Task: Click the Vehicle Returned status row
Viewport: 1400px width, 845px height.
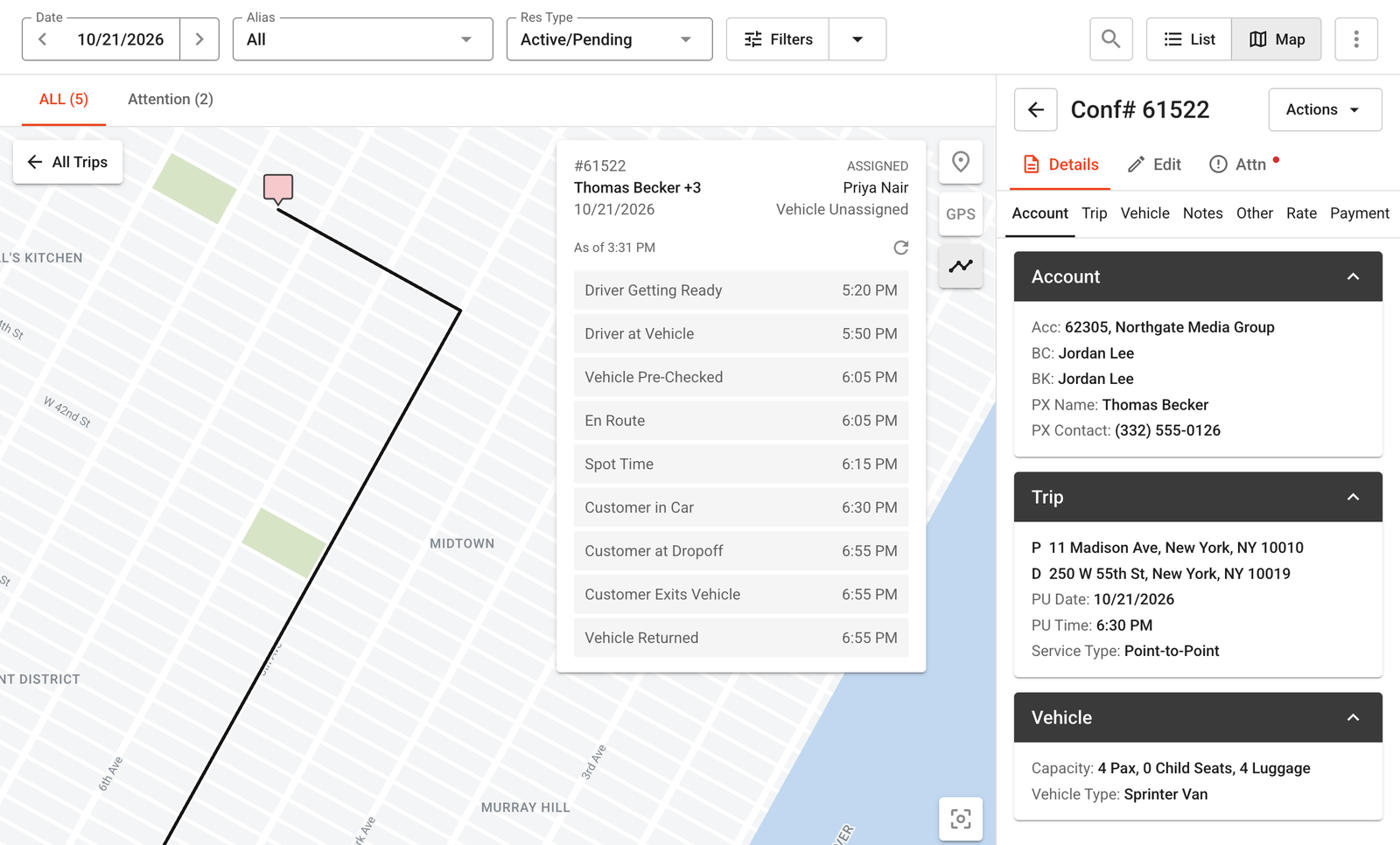Action: point(741,638)
